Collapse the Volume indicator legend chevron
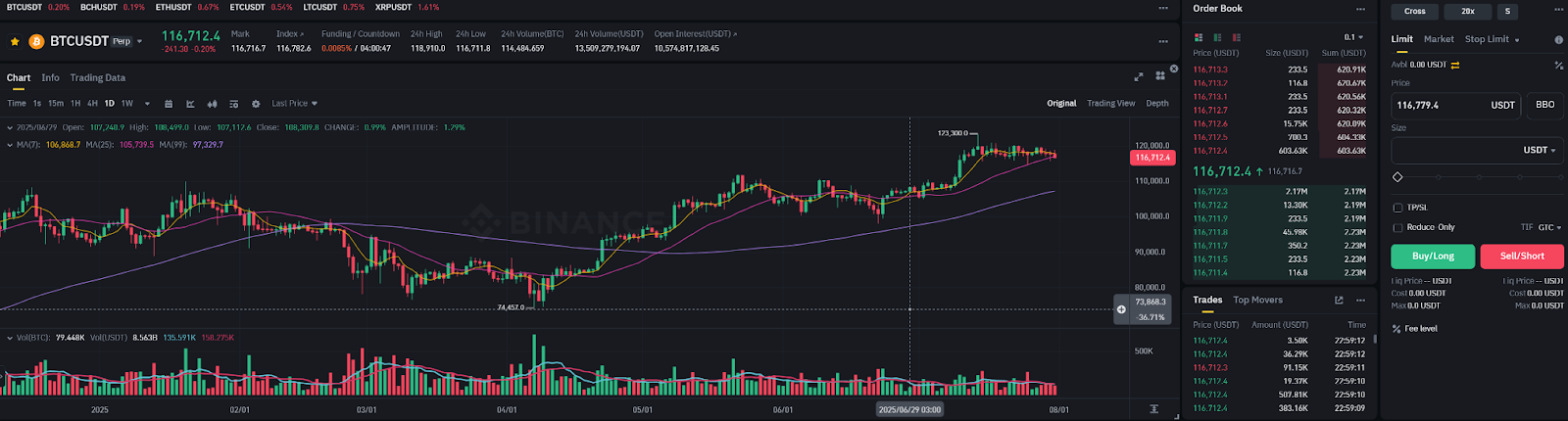Screen dimensions: 1568x421 pos(10,338)
